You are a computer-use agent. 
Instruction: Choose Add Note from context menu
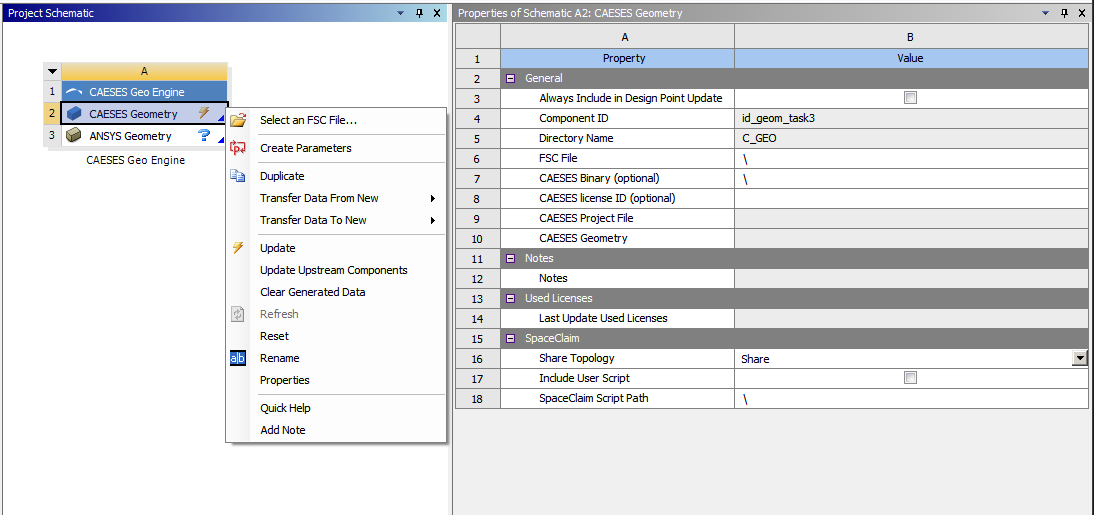[283, 430]
